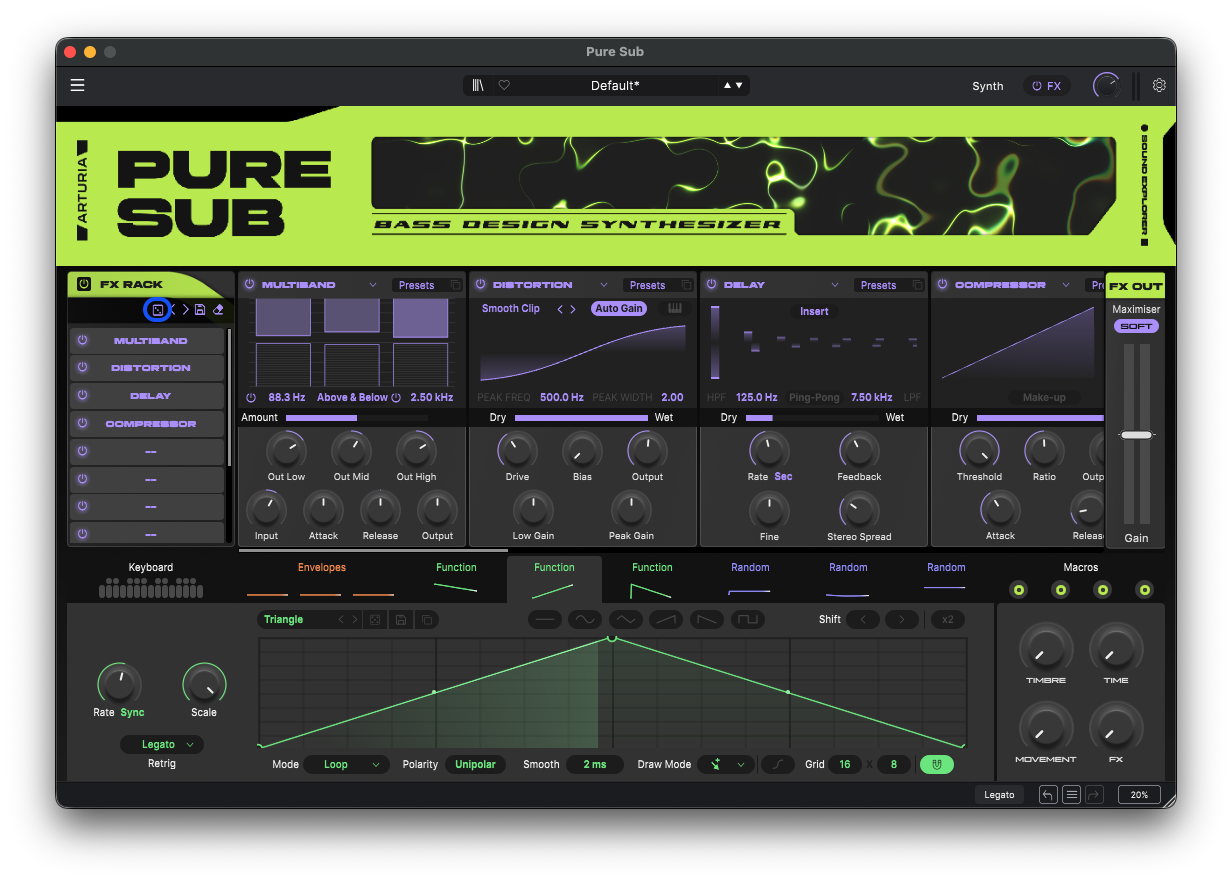
Task: Shift the function shape right
Action: coord(901,620)
